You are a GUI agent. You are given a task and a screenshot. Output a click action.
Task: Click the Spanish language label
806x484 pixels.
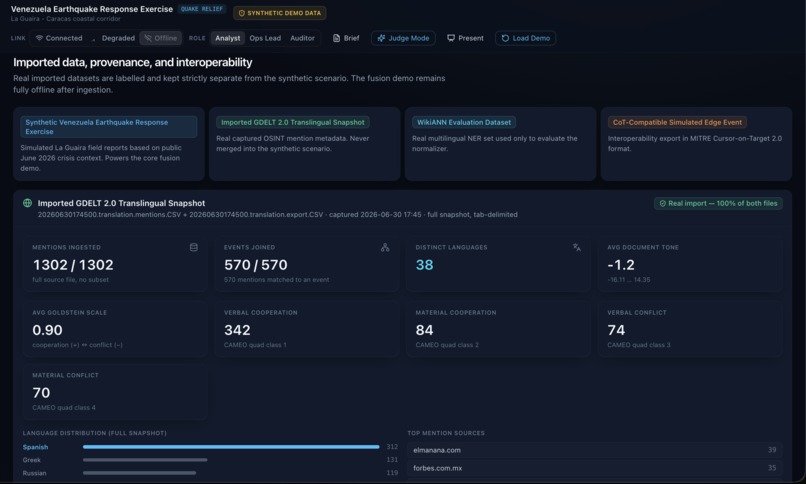[35, 447]
